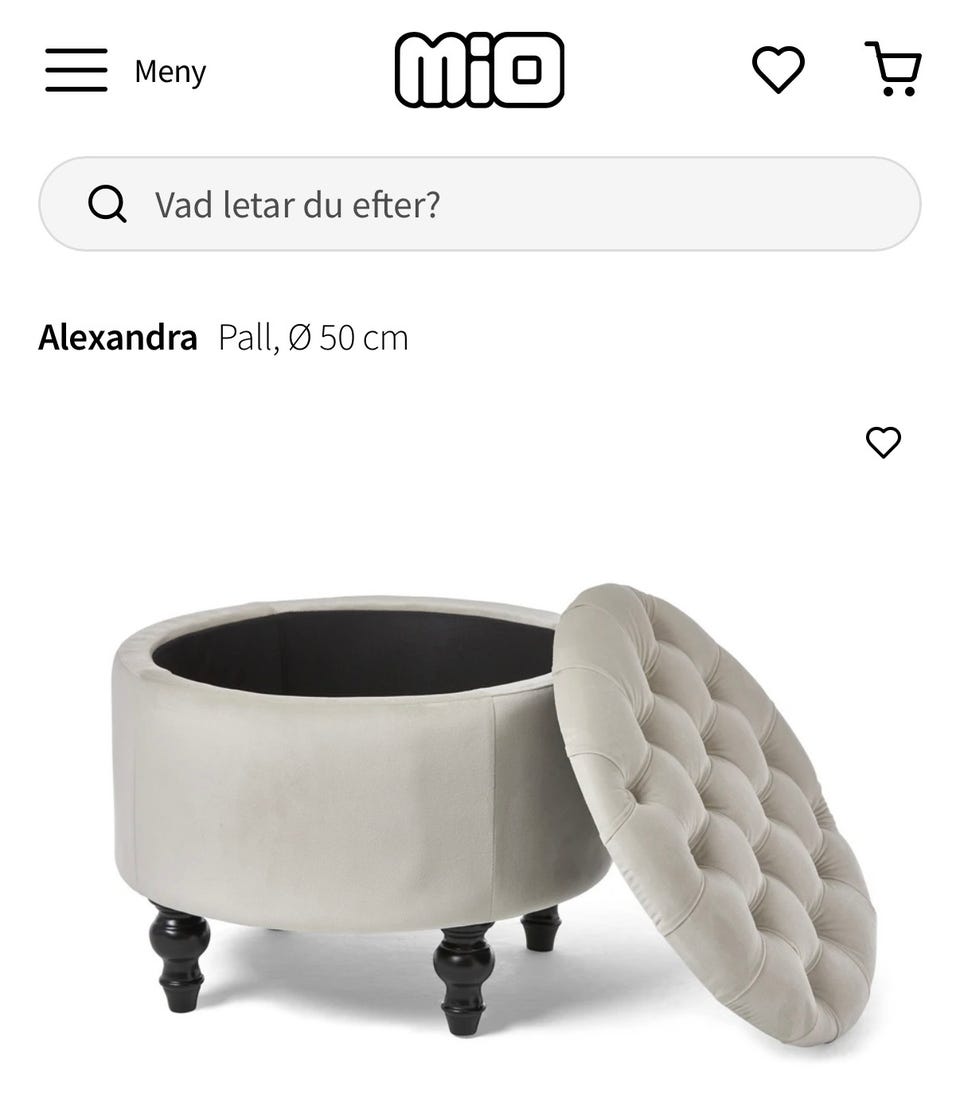The image size is (960, 1099).
Task: Toggle favorite heart on product image
Action: pos(883,442)
